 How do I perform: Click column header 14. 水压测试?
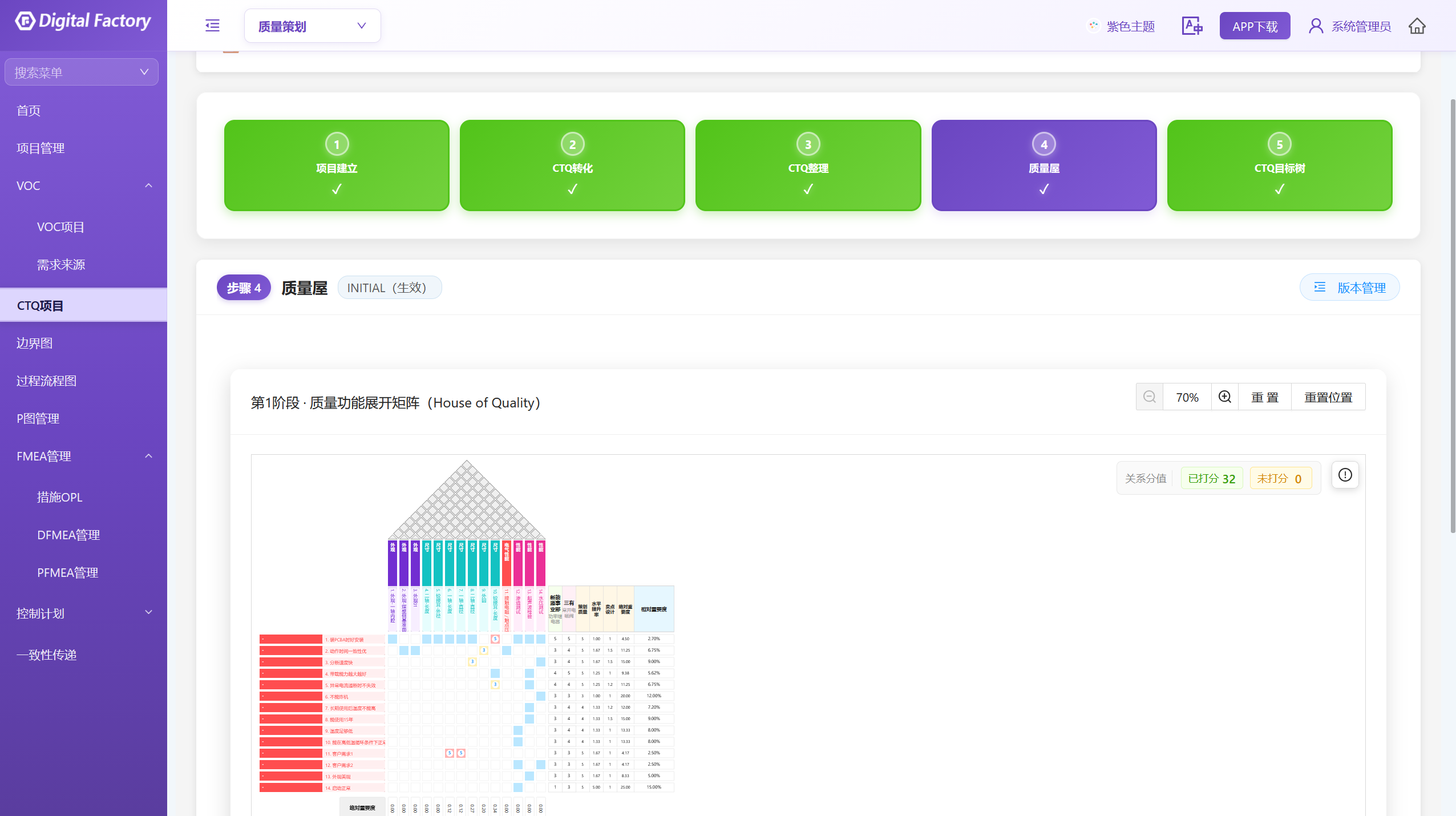(541, 609)
